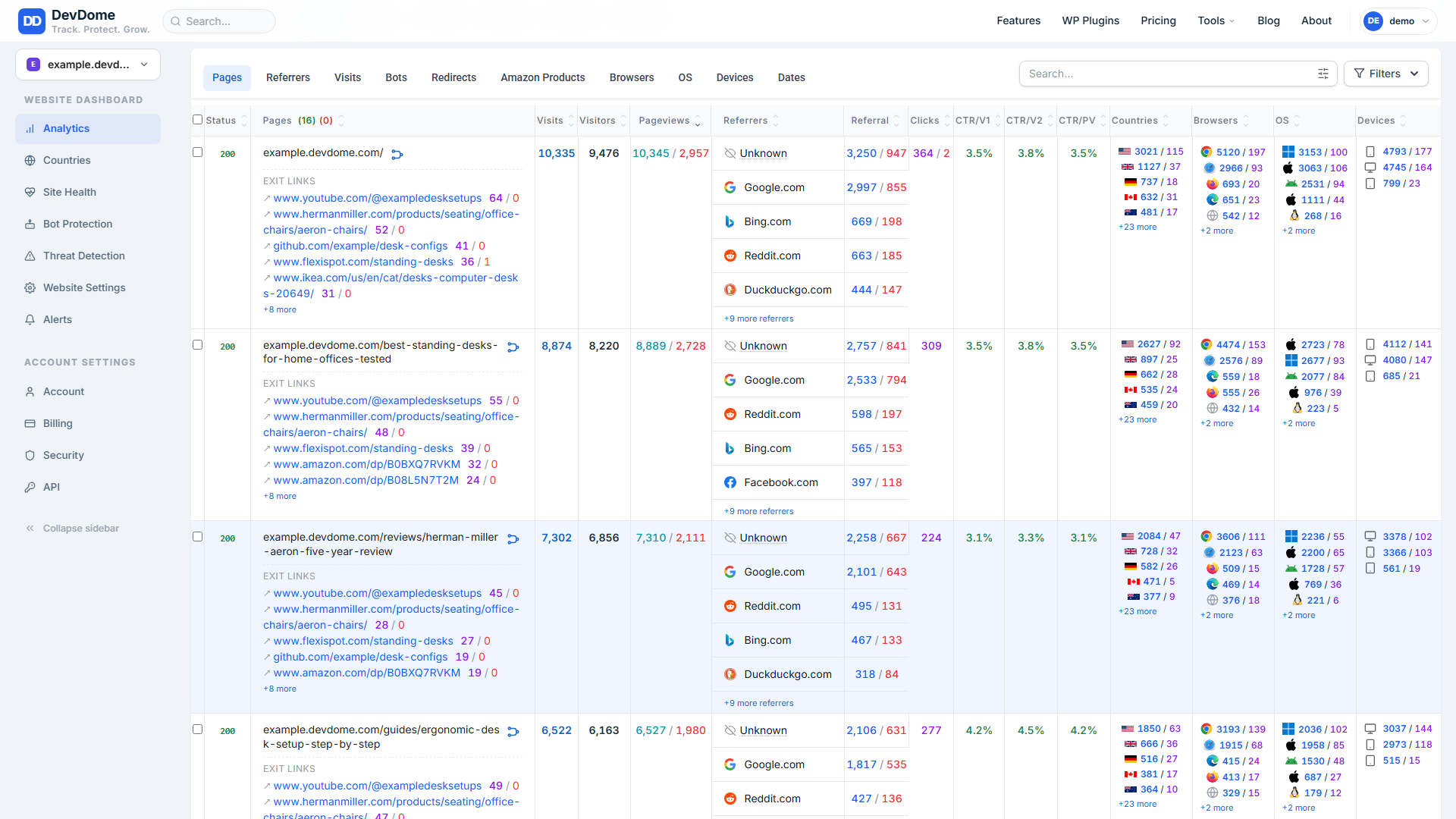1456x819 pixels.
Task: Sort by Clicks column header
Action: [930, 121]
